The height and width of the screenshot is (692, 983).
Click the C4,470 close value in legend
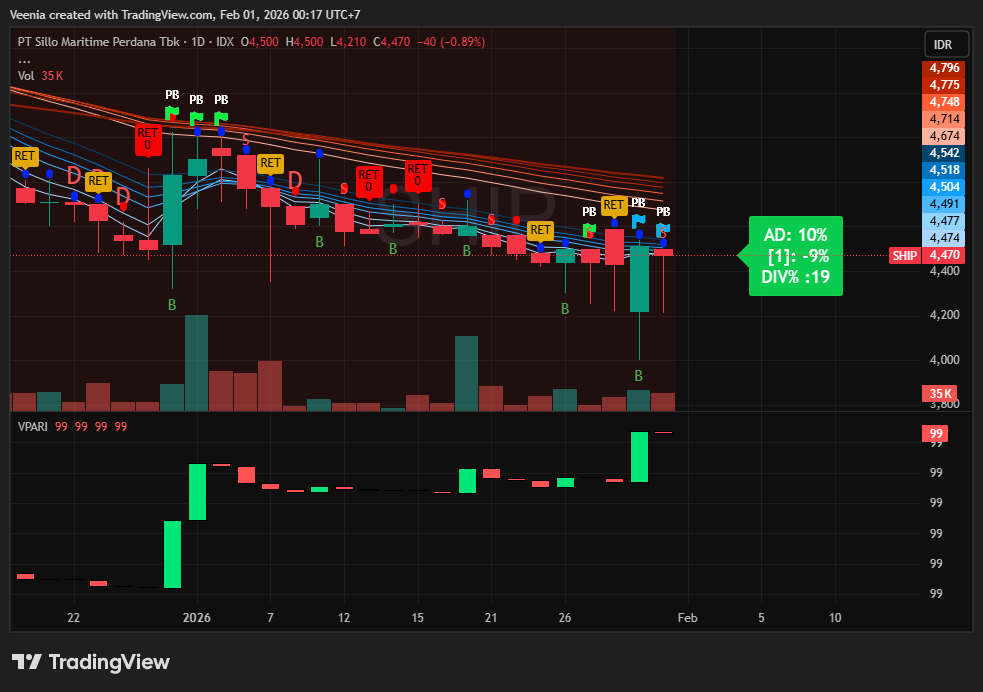tap(392, 42)
